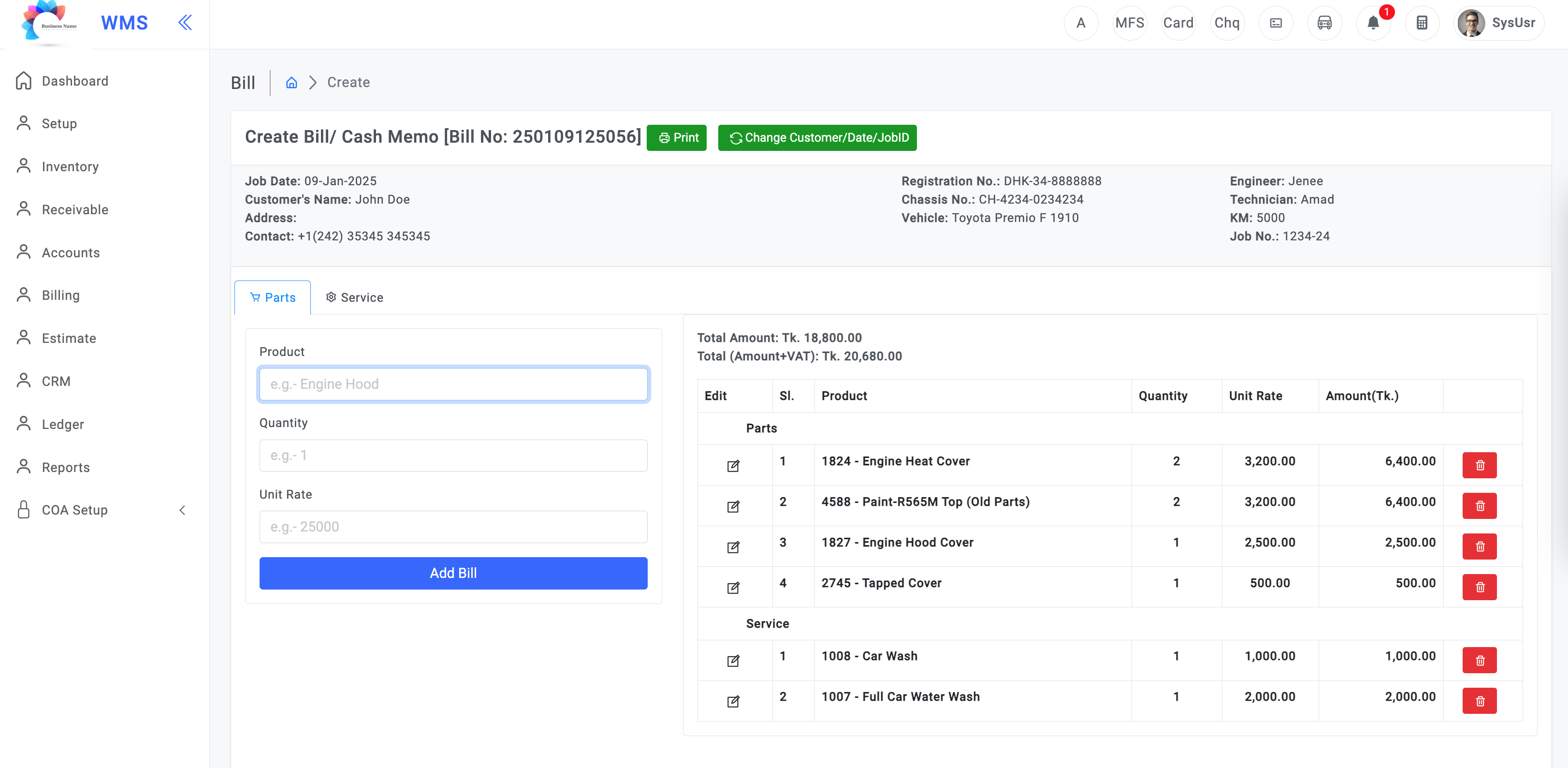Click the vehicle icon in top bar
The width and height of the screenshot is (1568, 768).
(1324, 23)
